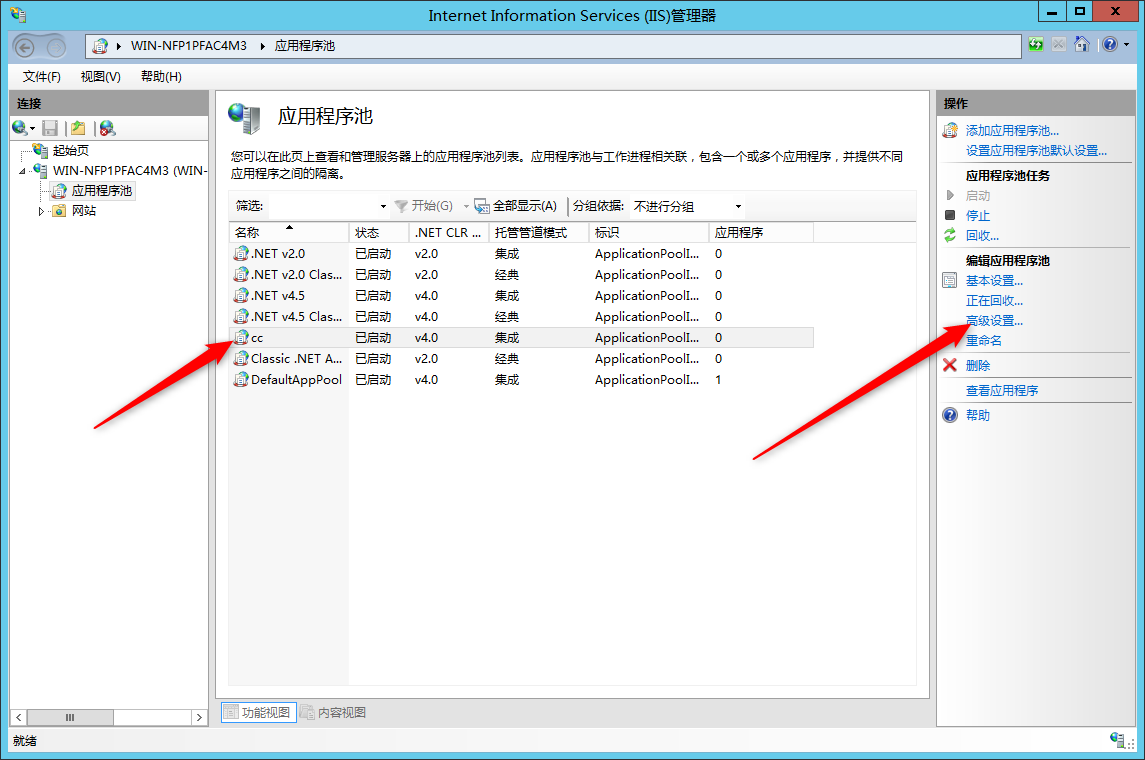The height and width of the screenshot is (760, 1145).
Task: Sort by 托管管道模式 column header
Action: click(538, 232)
